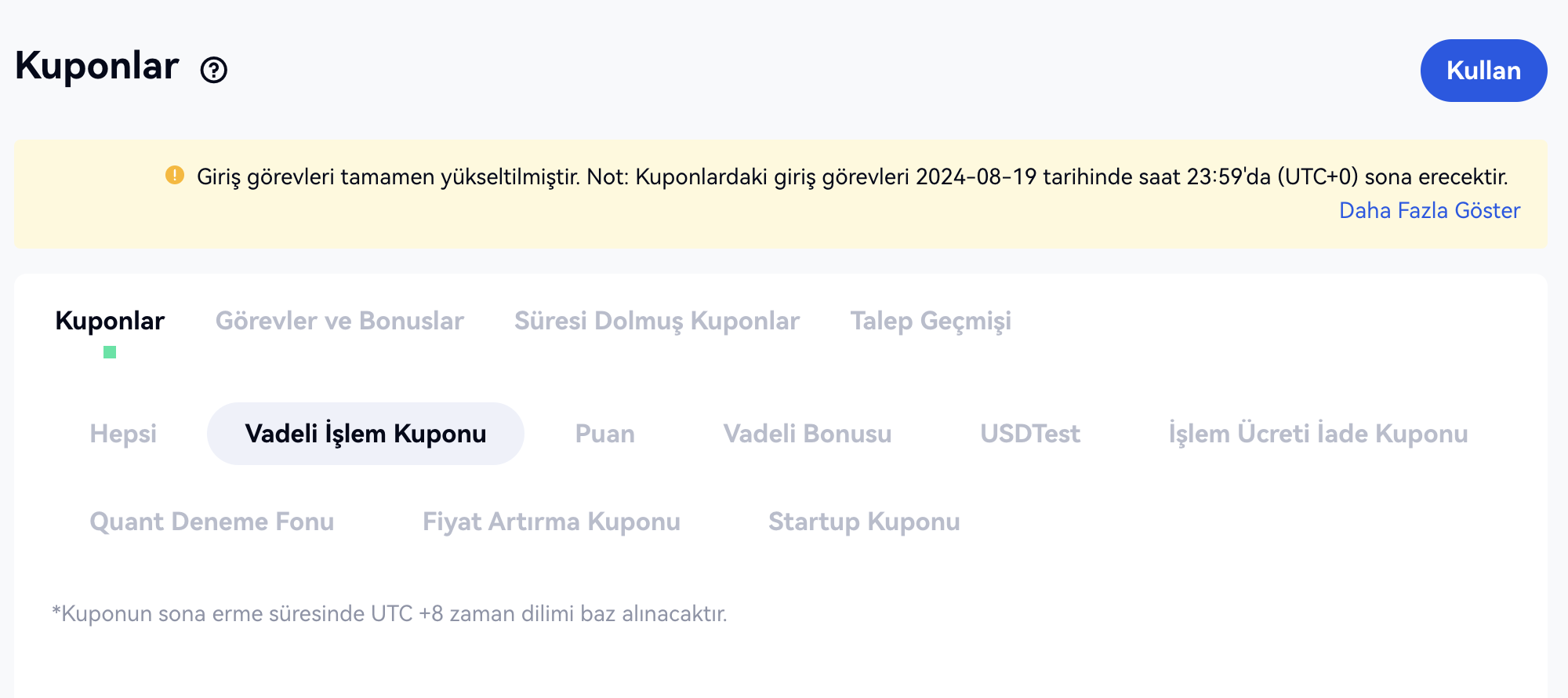Go to the Süresi Dolmuş Kuponlar tab
This screenshot has height=698, width=1568.
click(x=657, y=321)
